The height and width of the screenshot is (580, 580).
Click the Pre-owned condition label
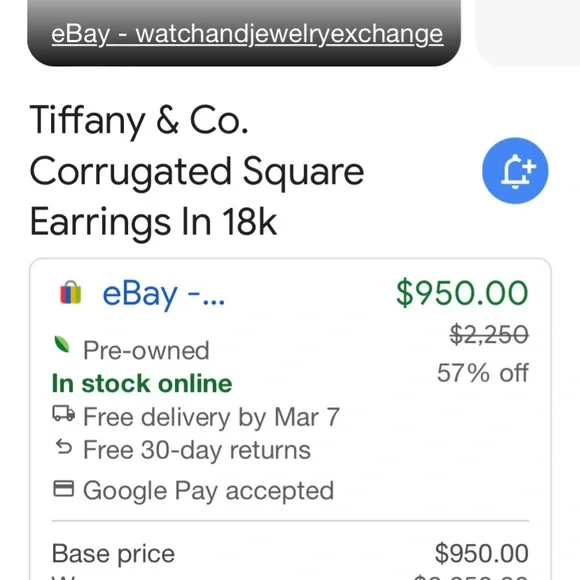click(146, 350)
